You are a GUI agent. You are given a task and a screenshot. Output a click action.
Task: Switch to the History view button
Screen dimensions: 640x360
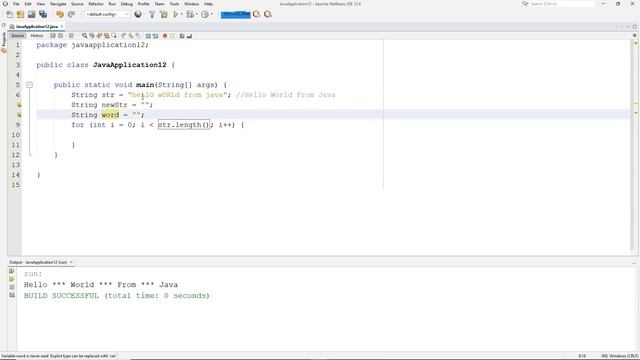[37, 36]
